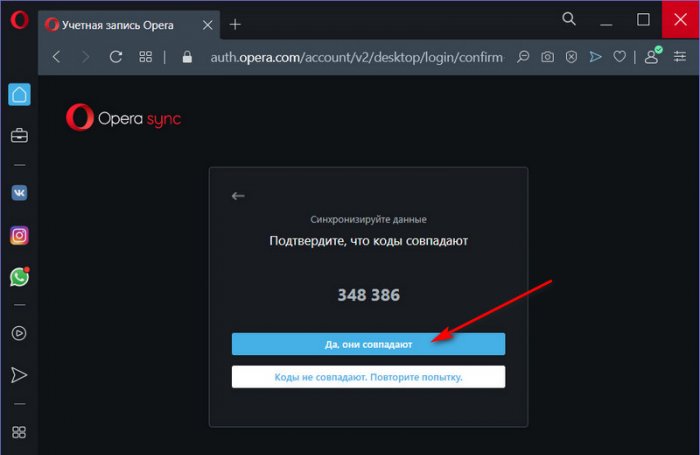
Task: Open the Opera account profile icon
Action: point(652,57)
